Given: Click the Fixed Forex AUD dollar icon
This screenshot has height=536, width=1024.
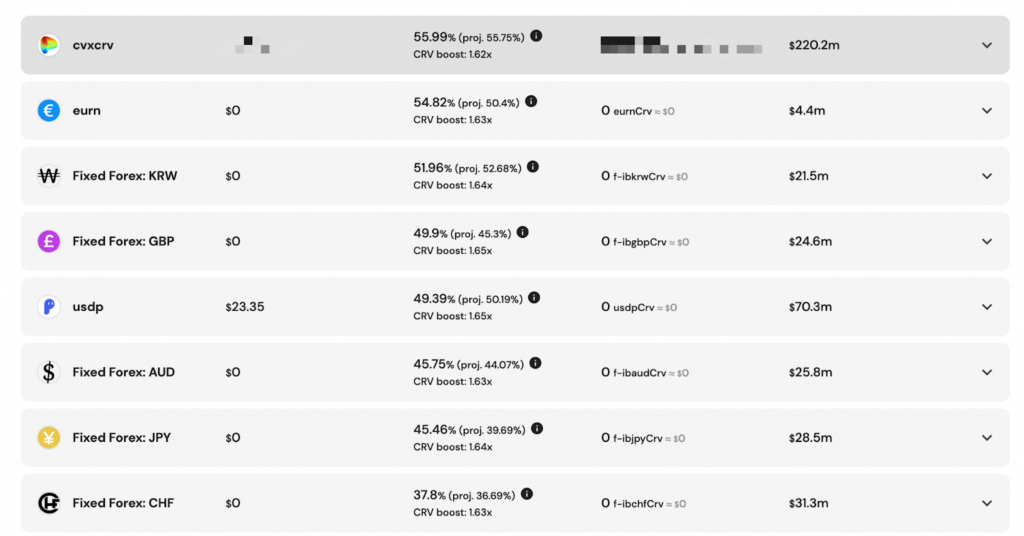Looking at the screenshot, I should (48, 372).
